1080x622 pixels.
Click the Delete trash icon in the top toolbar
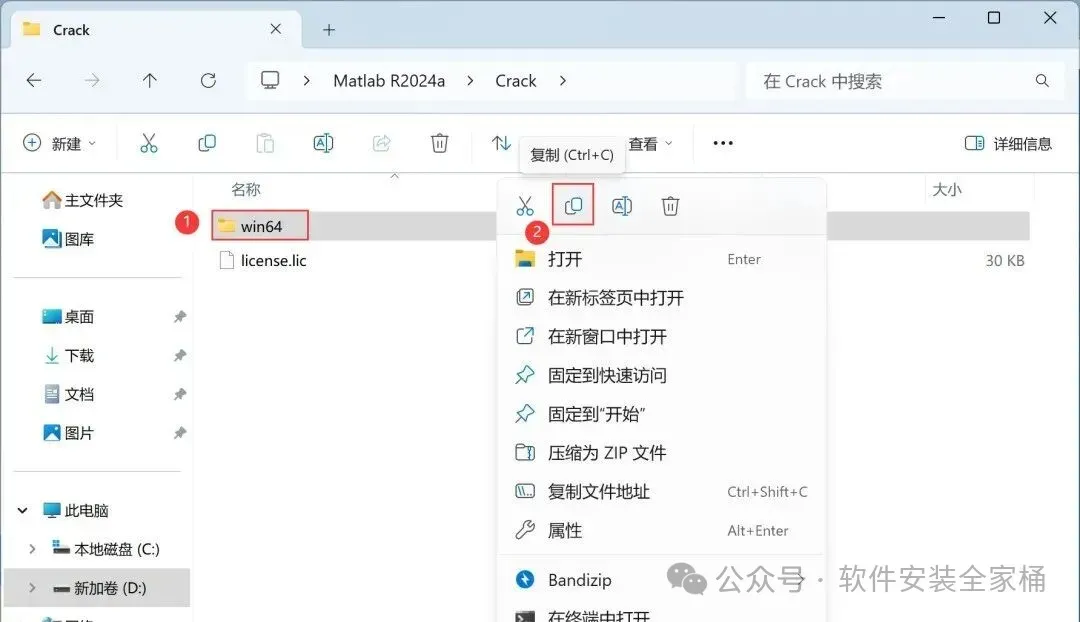439,143
